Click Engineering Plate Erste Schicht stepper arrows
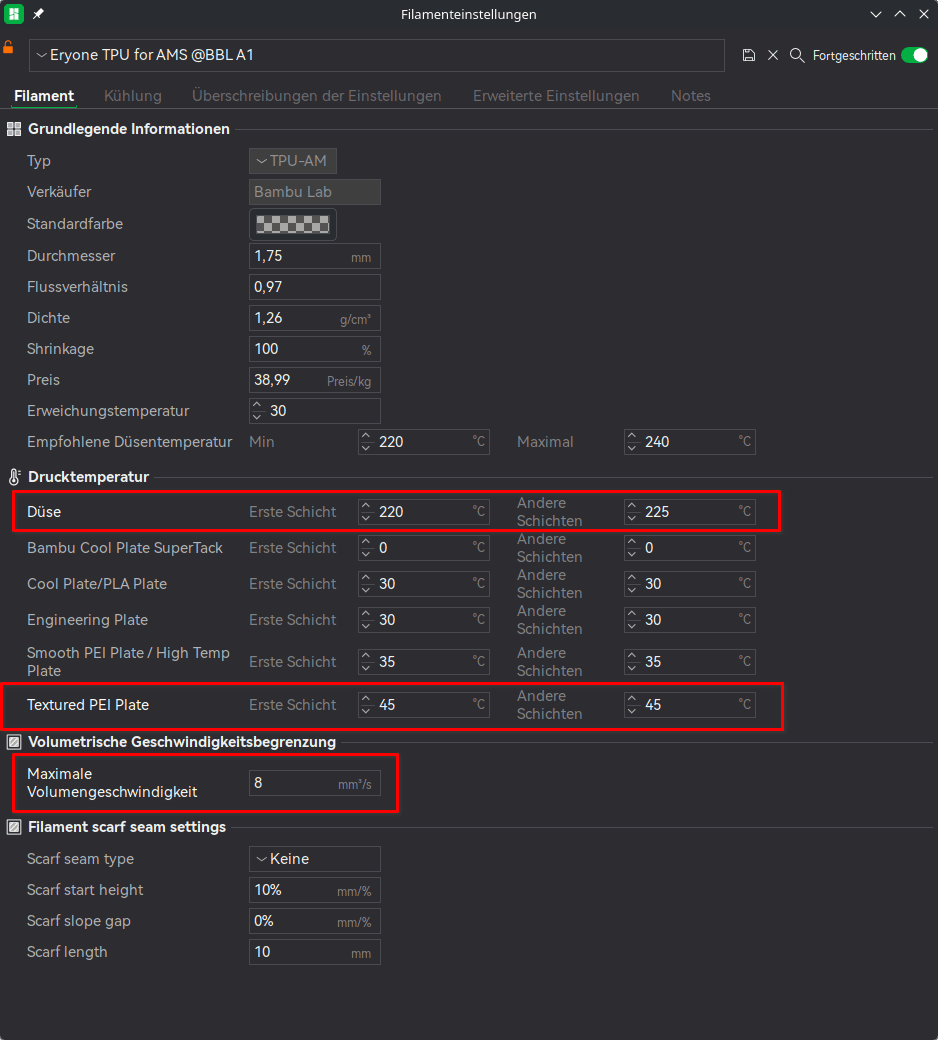This screenshot has height=1040, width=938. [366, 619]
